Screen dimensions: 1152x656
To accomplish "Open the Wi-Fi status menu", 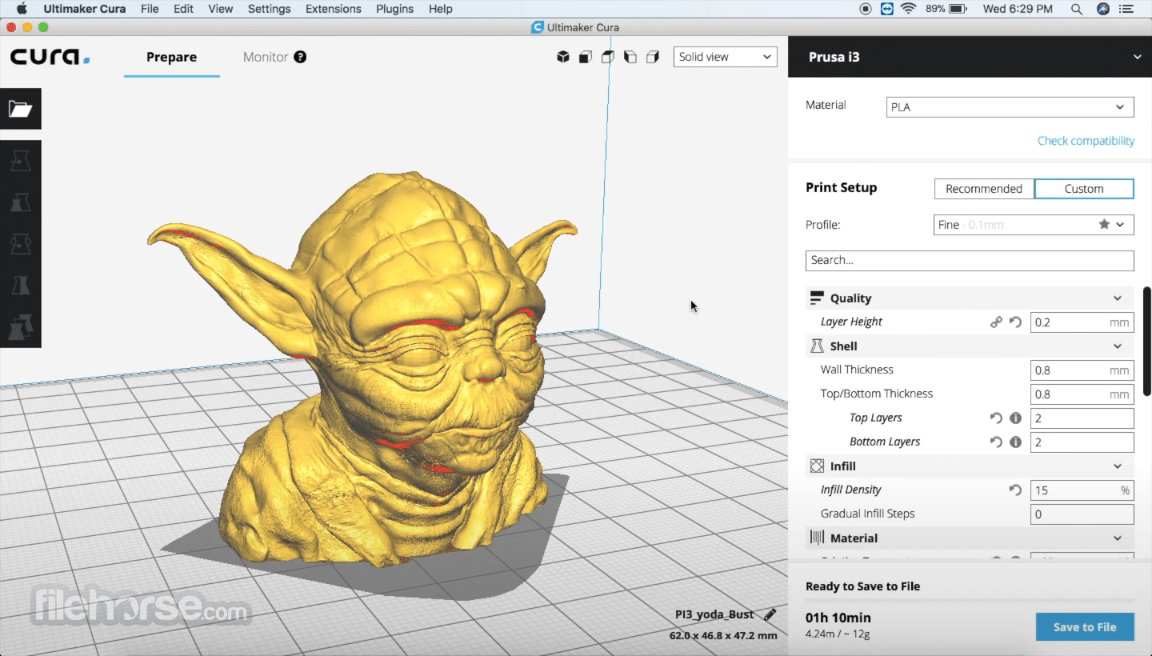I will pyautogui.click(x=908, y=9).
